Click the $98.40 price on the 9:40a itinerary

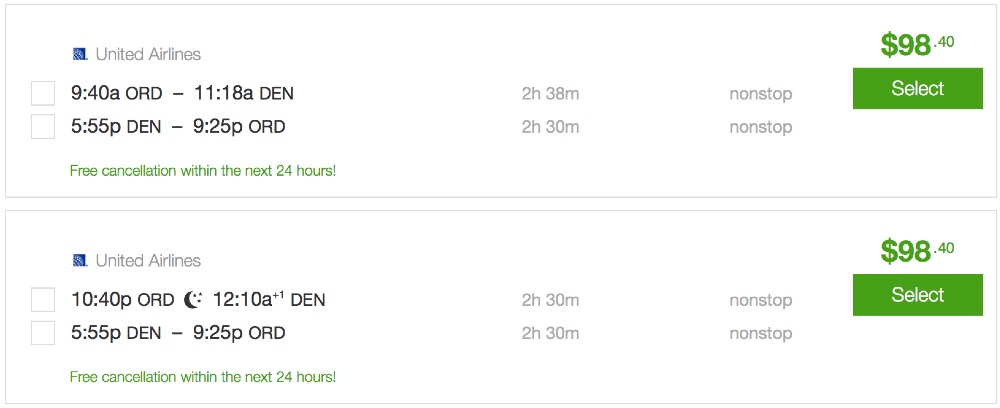[917, 44]
